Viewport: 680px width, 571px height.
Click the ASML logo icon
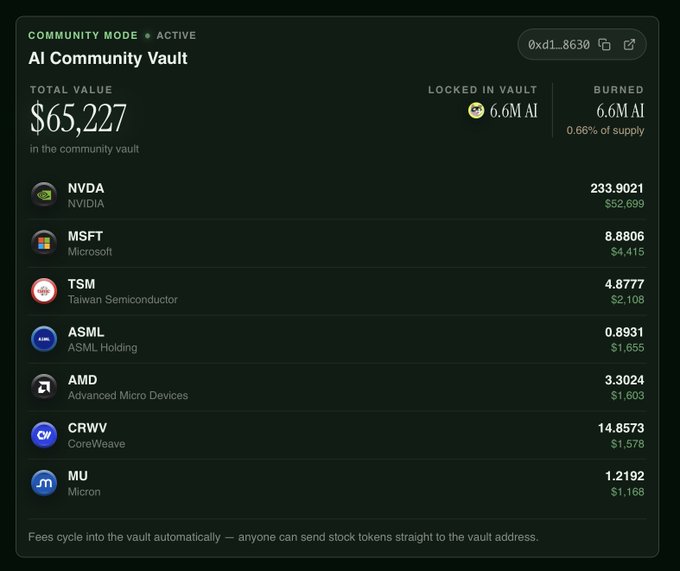point(44,339)
